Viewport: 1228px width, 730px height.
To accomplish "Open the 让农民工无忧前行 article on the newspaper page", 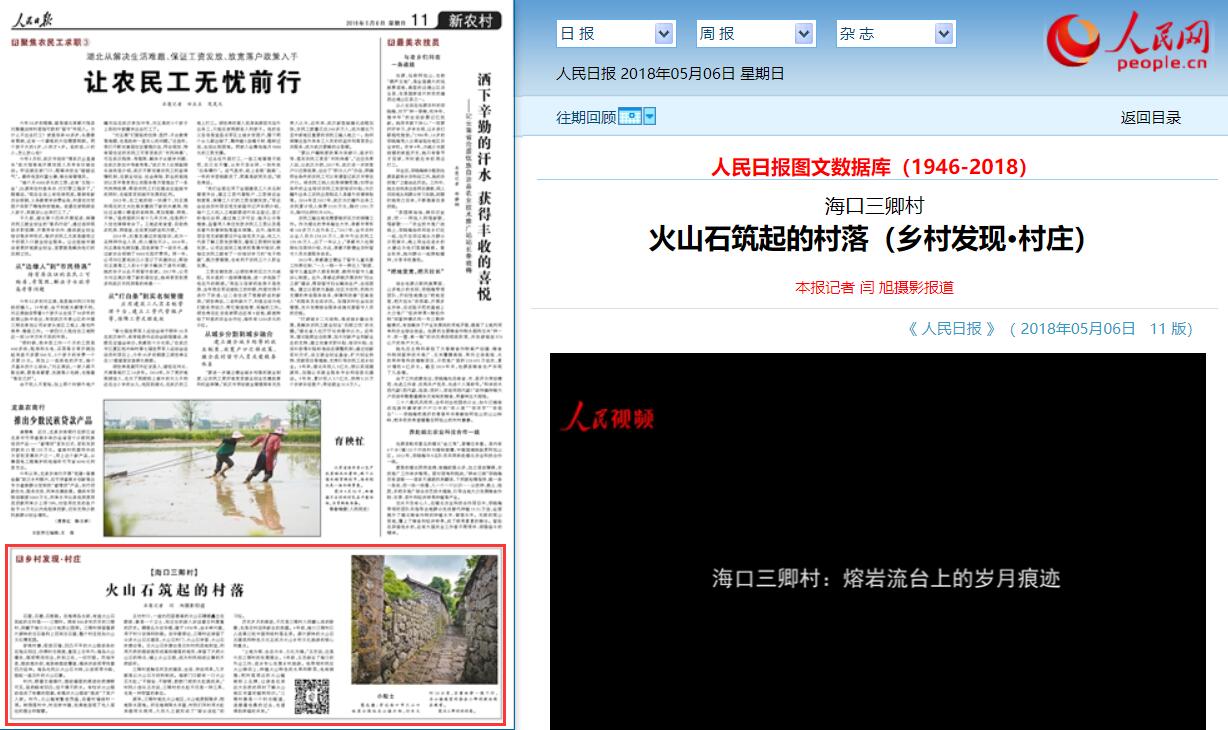I will [x=192, y=82].
